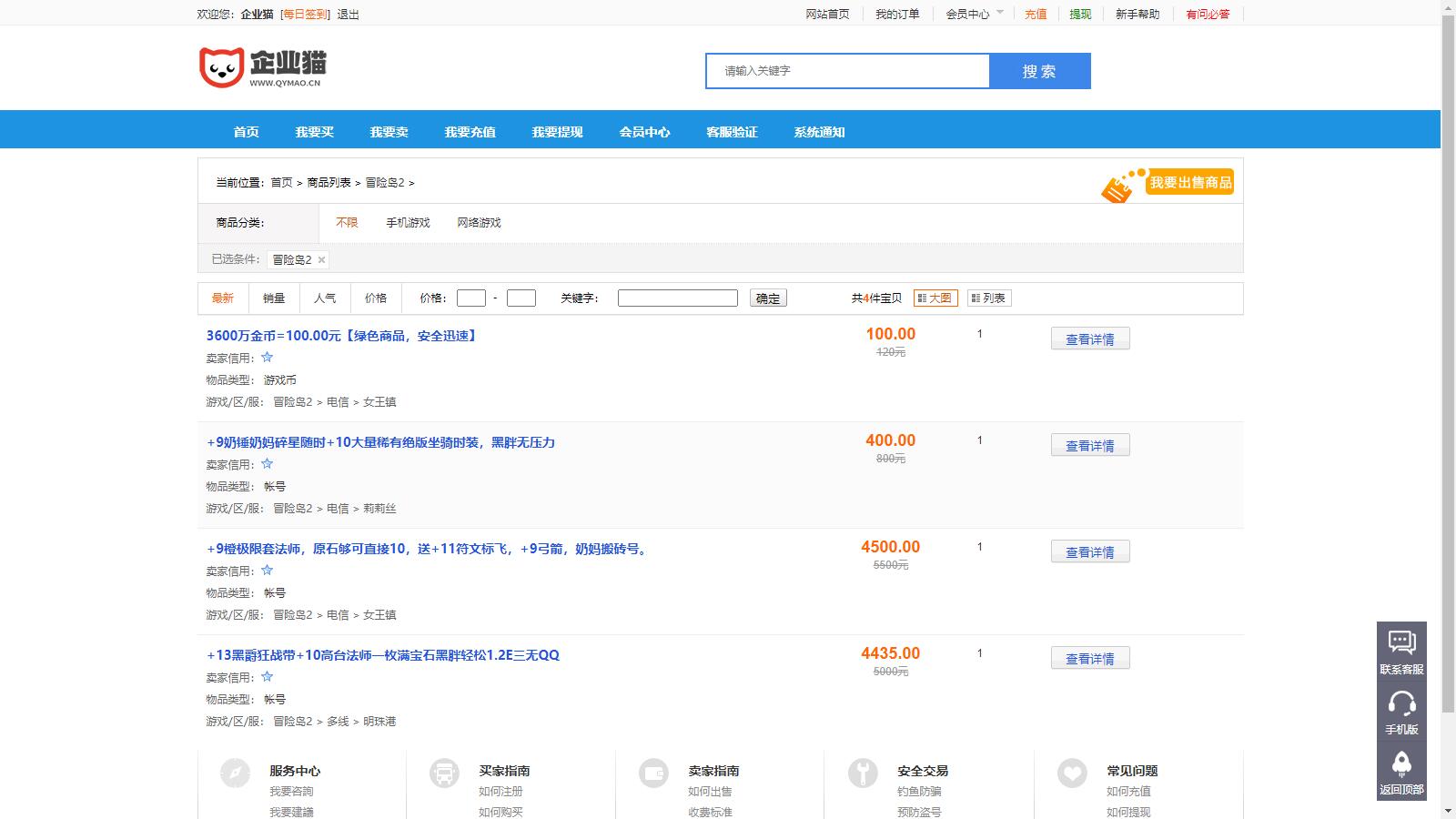
Task: Remove the 冒险岛2 selected filter tag
Action: coord(324,259)
